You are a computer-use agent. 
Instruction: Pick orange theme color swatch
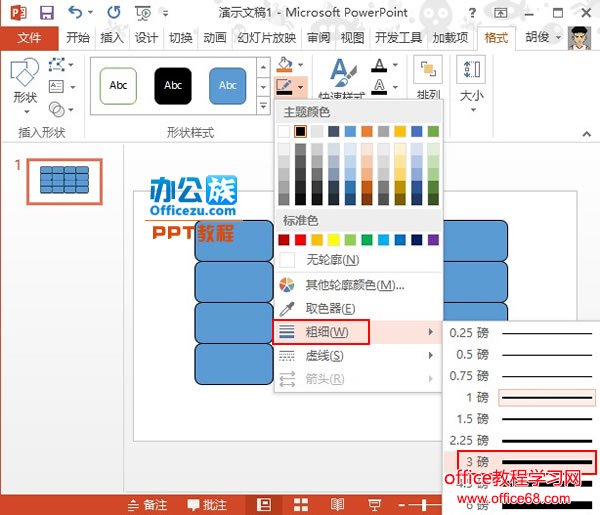coord(367,132)
